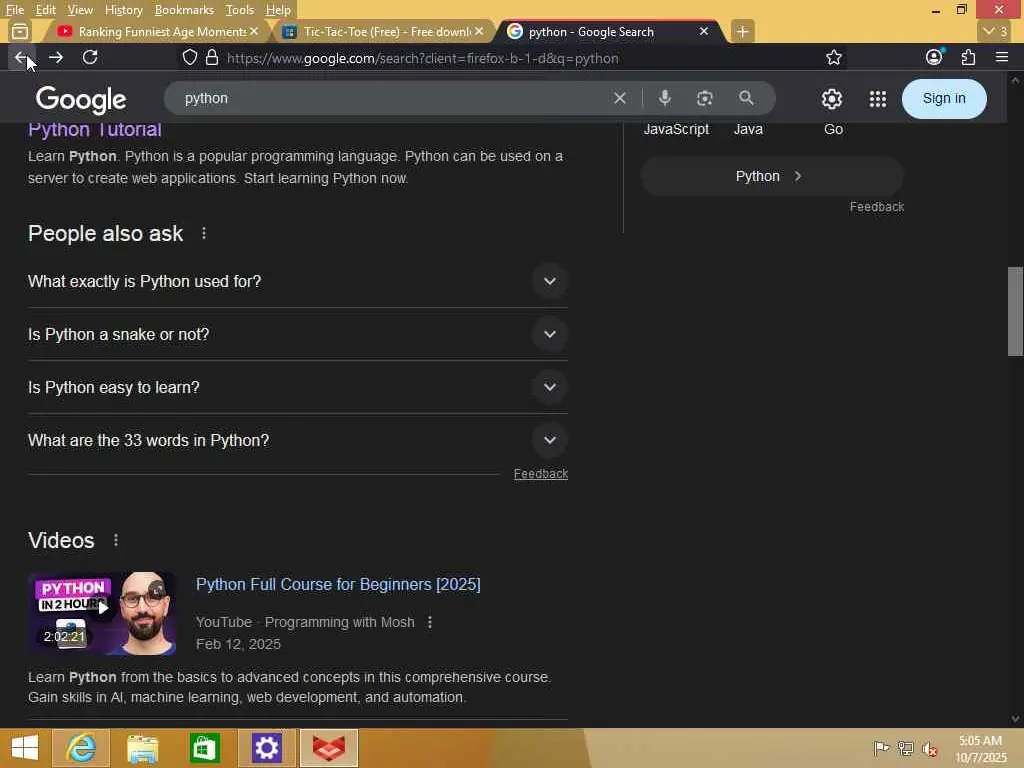Click the tracking protection shield icon
Image resolution: width=1024 pixels, height=768 pixels.
coord(189,57)
